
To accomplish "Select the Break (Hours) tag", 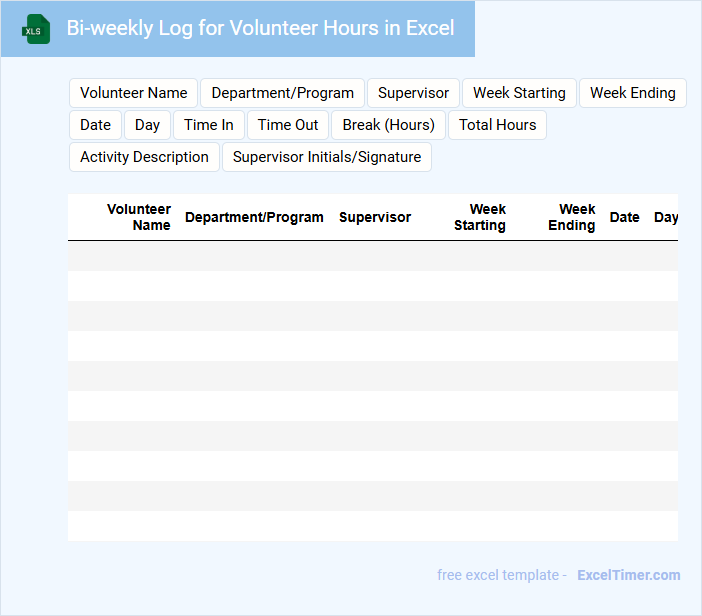I will coord(388,125).
